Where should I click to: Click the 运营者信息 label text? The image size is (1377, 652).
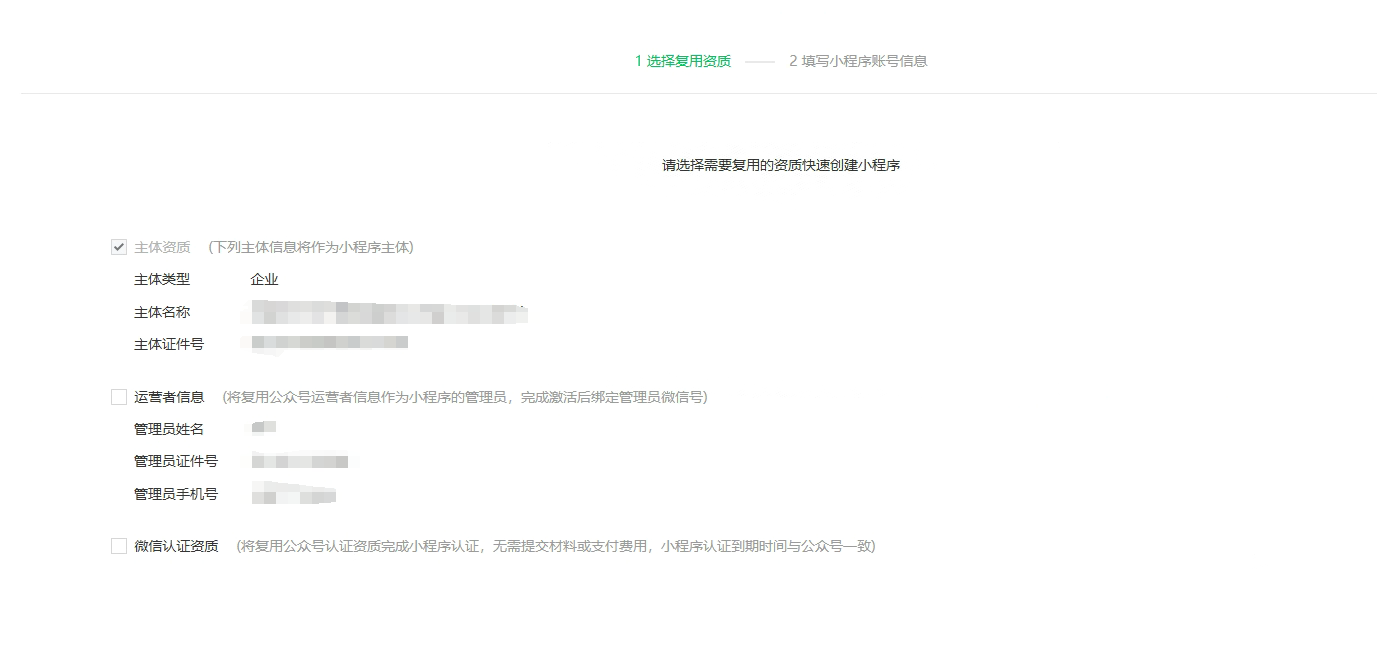[169, 397]
